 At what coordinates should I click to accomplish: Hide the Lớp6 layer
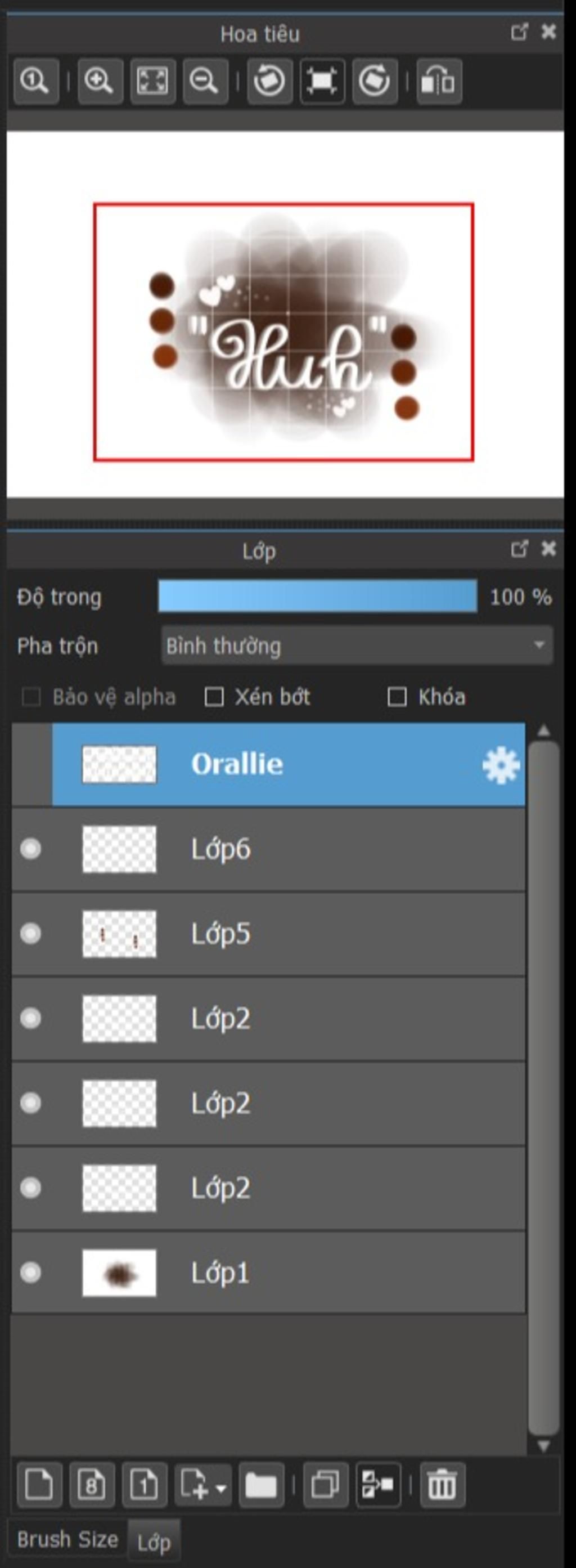point(30,849)
